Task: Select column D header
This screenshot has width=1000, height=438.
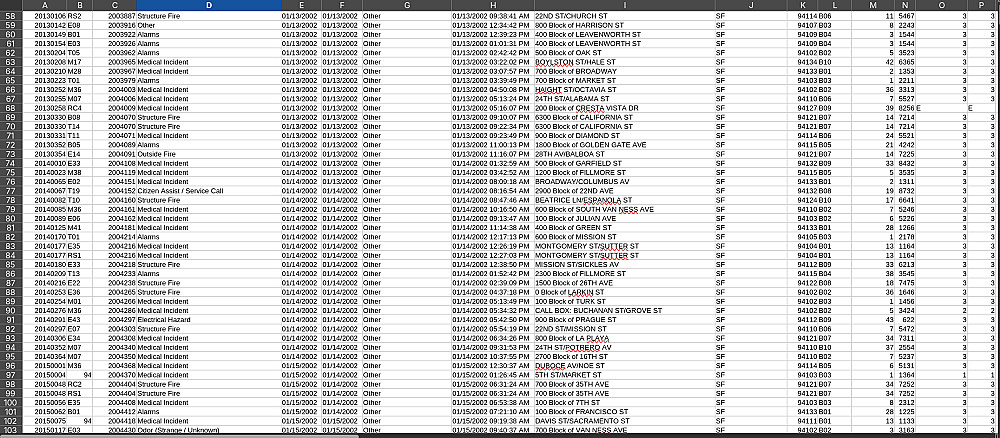Action: coord(209,5)
